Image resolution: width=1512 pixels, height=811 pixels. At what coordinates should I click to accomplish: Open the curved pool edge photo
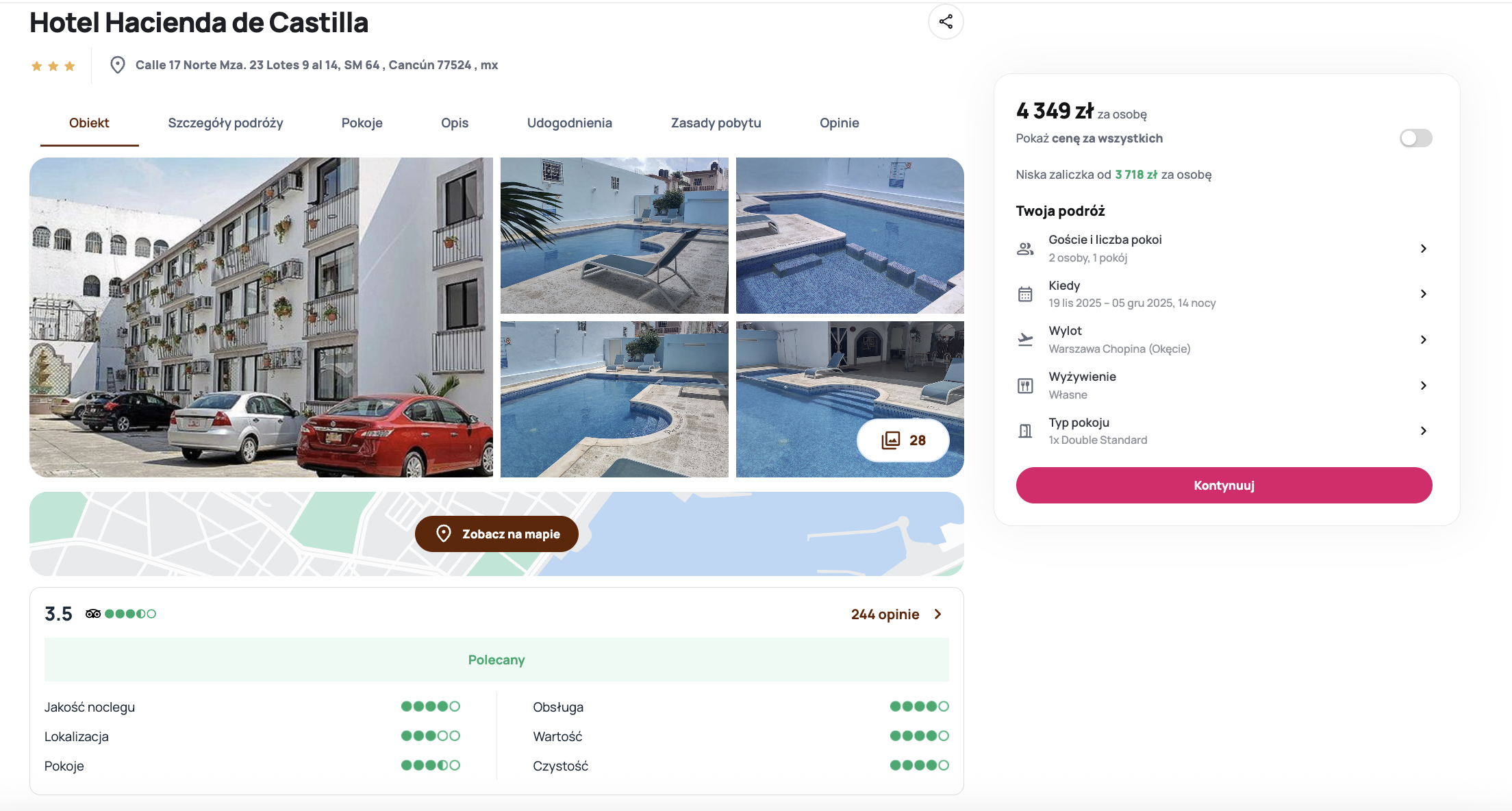pos(614,399)
